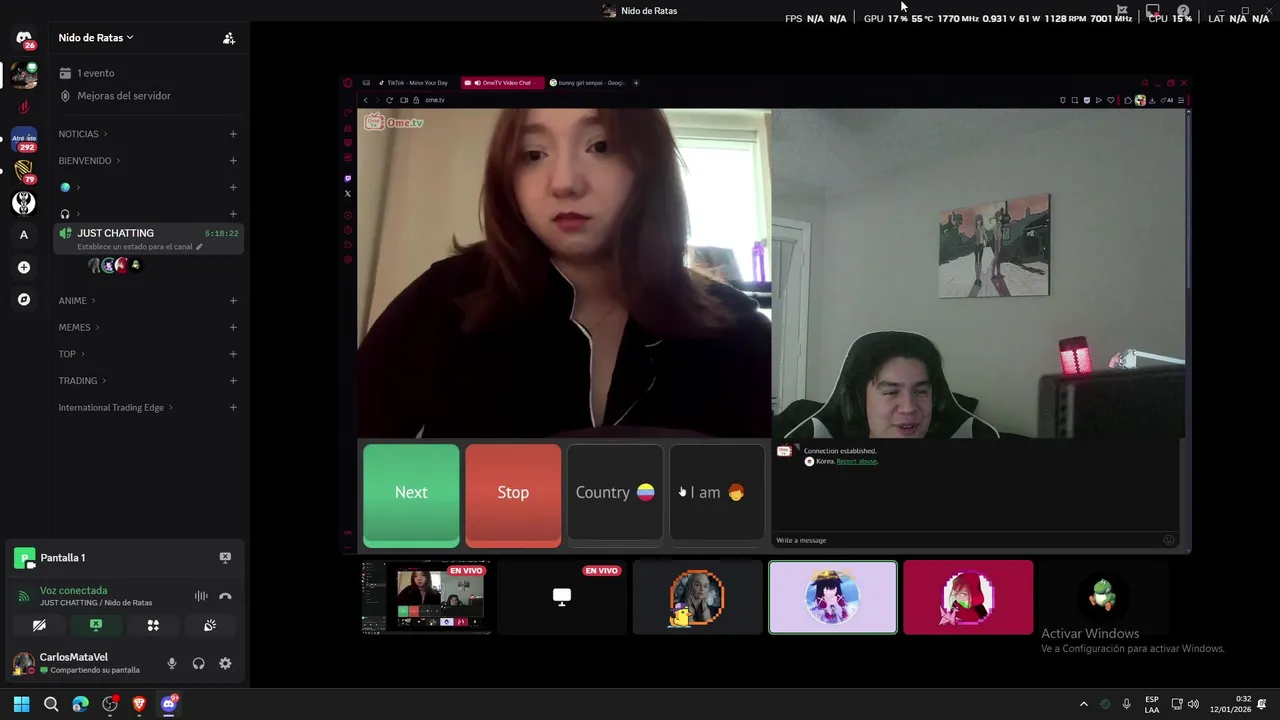The image size is (1280, 720).
Task: Show hidden tray icons chevron
Action: click(x=1083, y=704)
